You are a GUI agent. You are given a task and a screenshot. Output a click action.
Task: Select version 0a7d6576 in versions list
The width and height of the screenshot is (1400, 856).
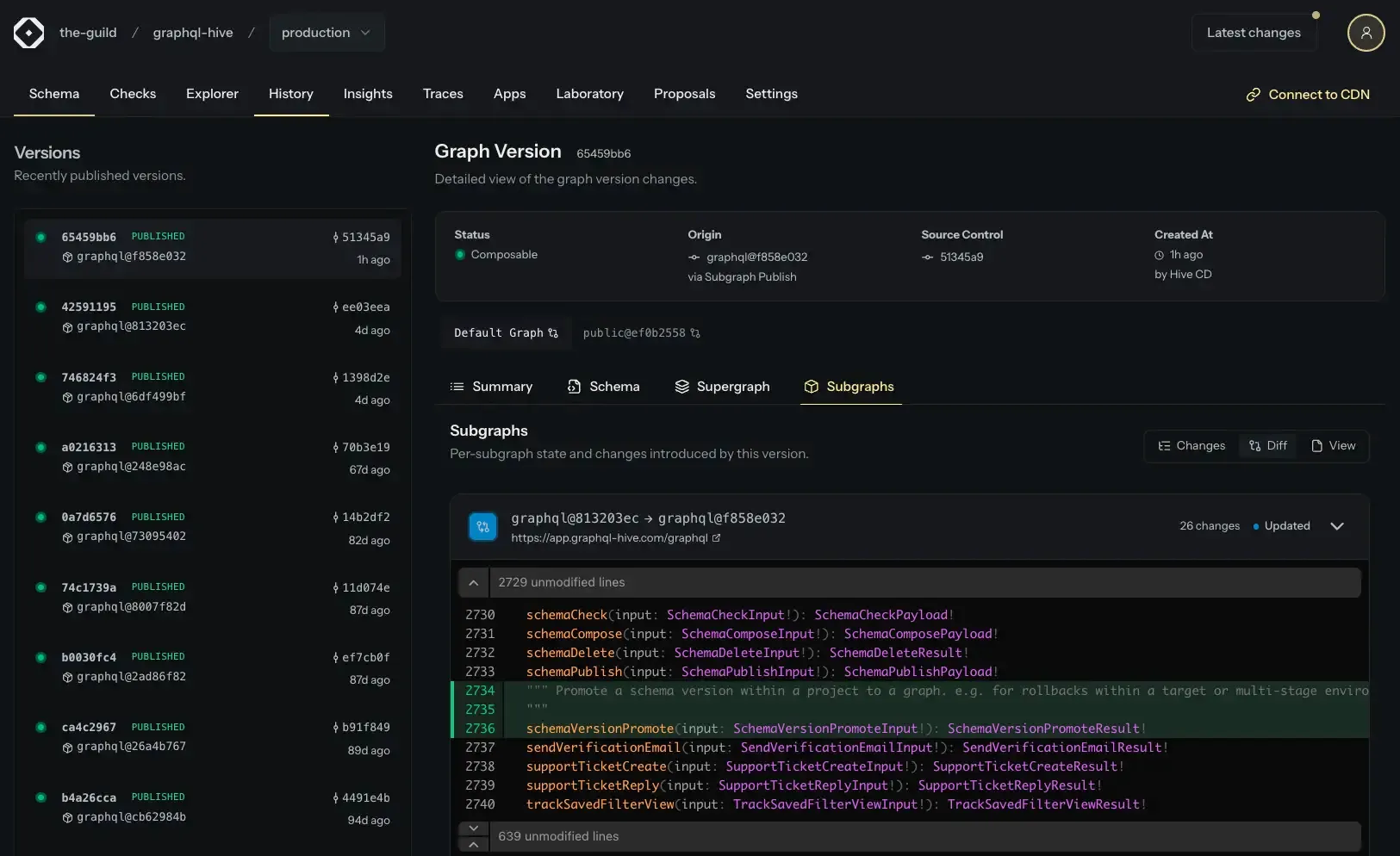212,528
